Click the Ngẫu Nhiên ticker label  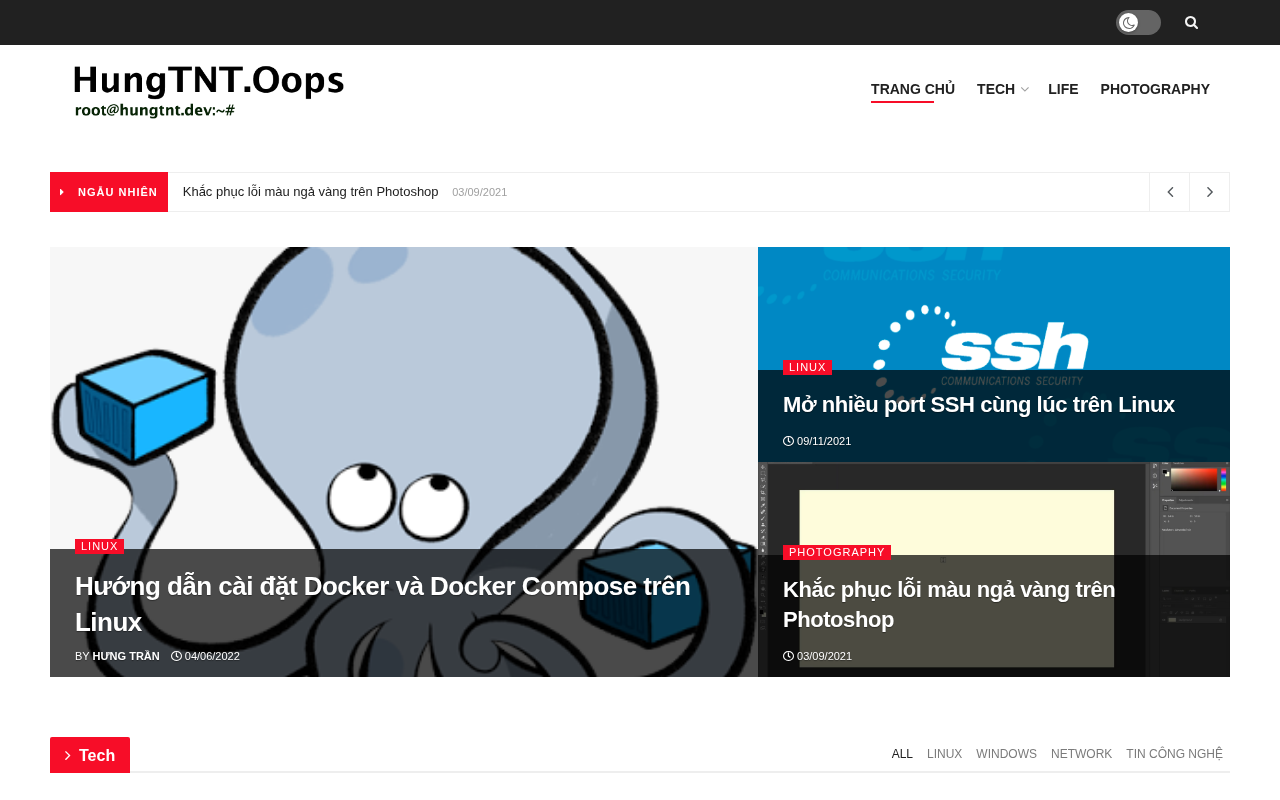(x=109, y=192)
